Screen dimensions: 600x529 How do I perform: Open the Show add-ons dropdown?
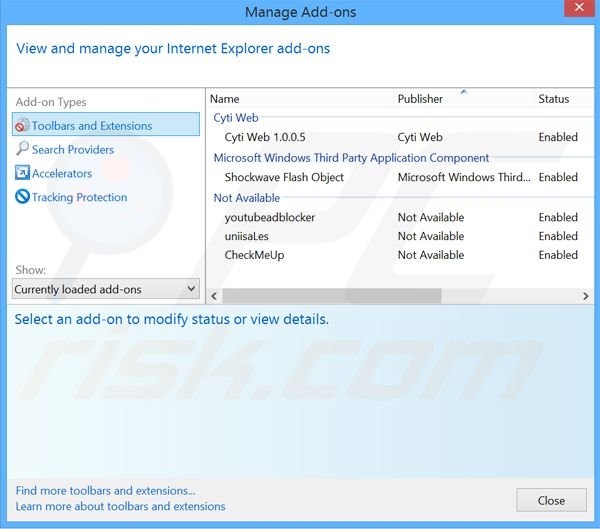[x=106, y=289]
